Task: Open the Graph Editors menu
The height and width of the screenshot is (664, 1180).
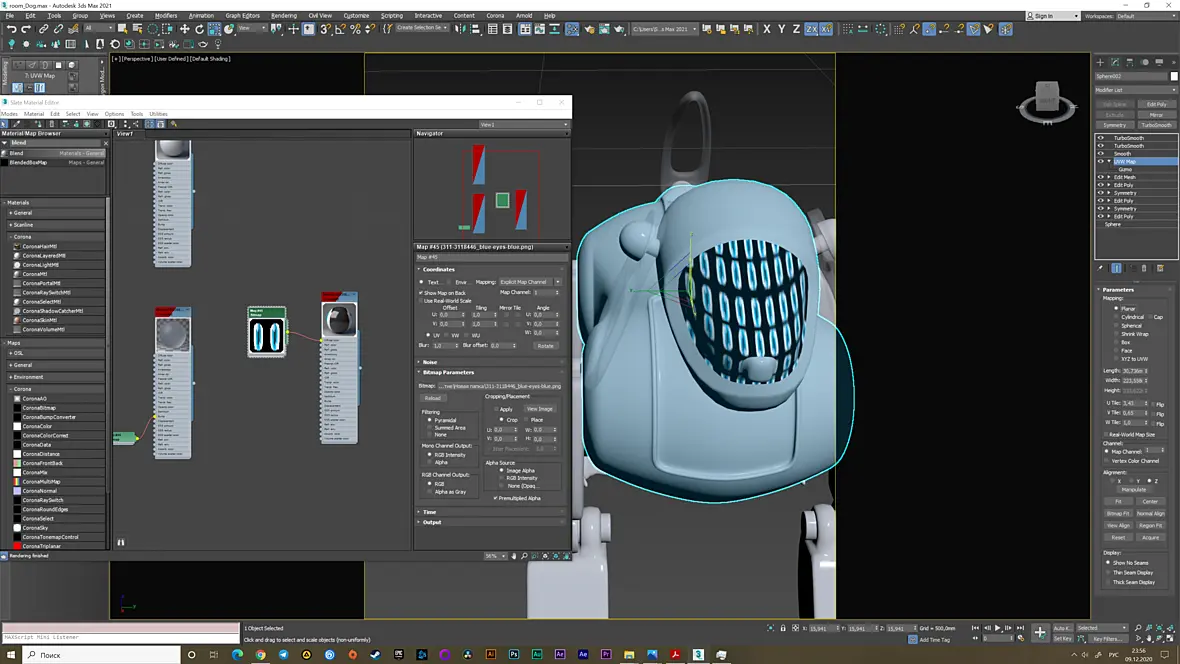Action: (x=242, y=16)
